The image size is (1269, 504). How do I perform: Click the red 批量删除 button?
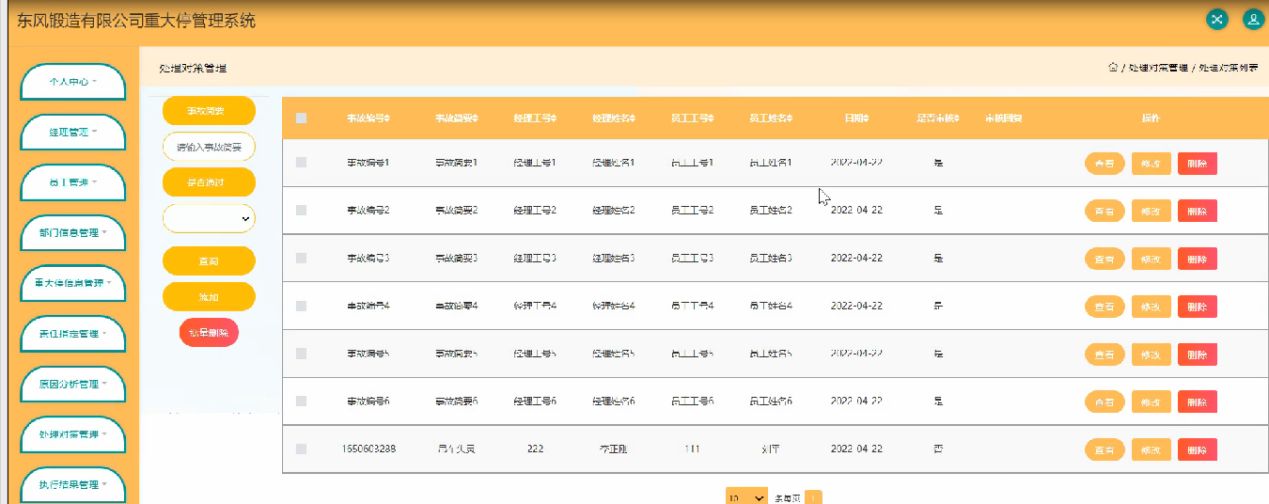tap(209, 333)
